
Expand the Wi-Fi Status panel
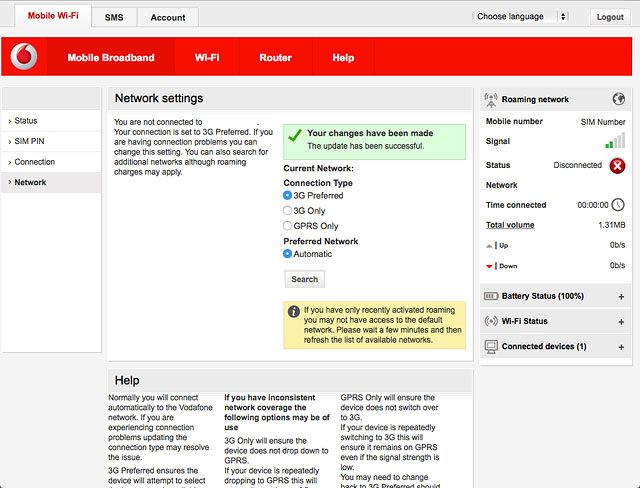[x=621, y=322]
